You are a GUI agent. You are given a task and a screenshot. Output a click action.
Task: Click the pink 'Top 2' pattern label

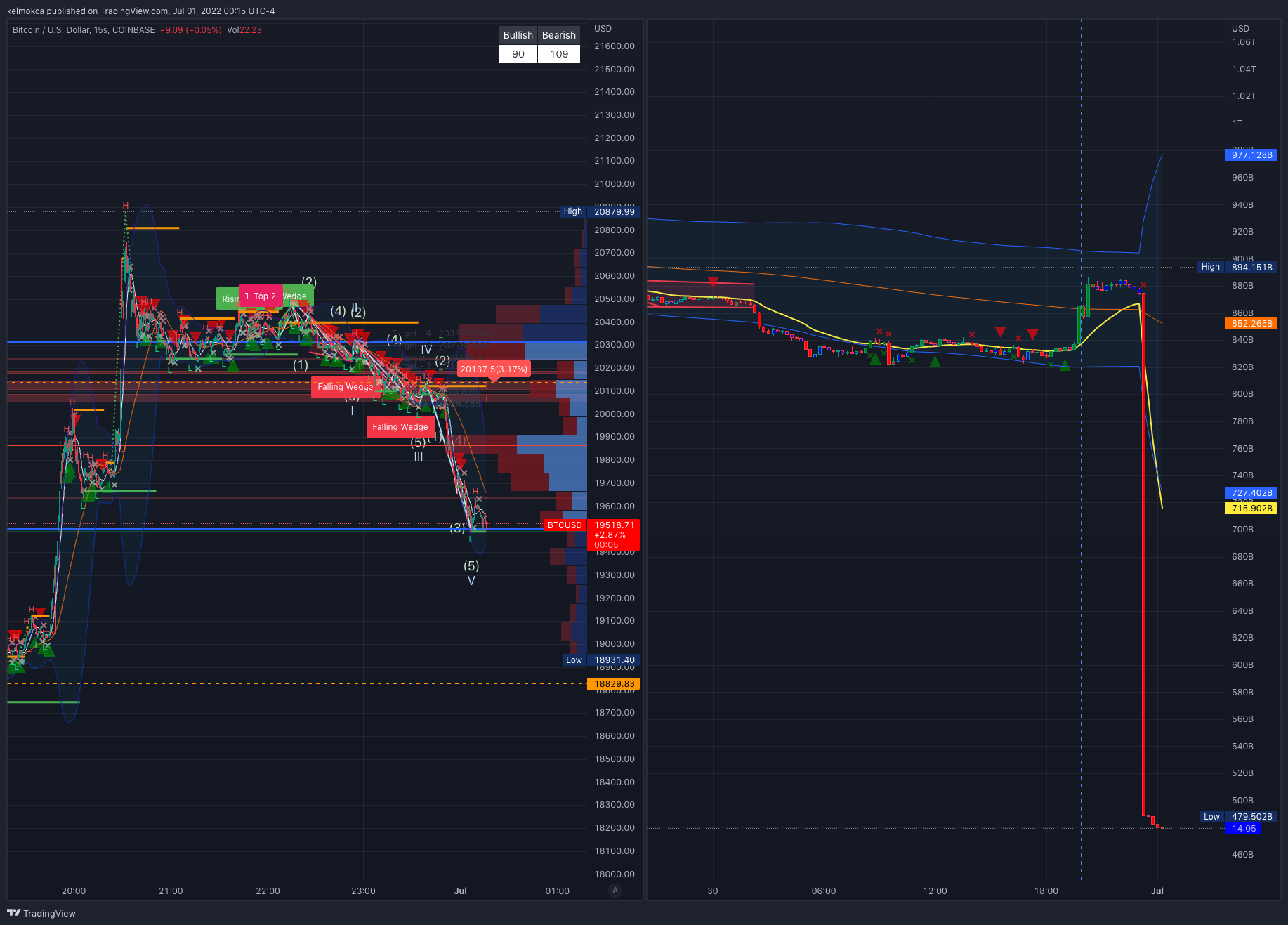pos(261,296)
